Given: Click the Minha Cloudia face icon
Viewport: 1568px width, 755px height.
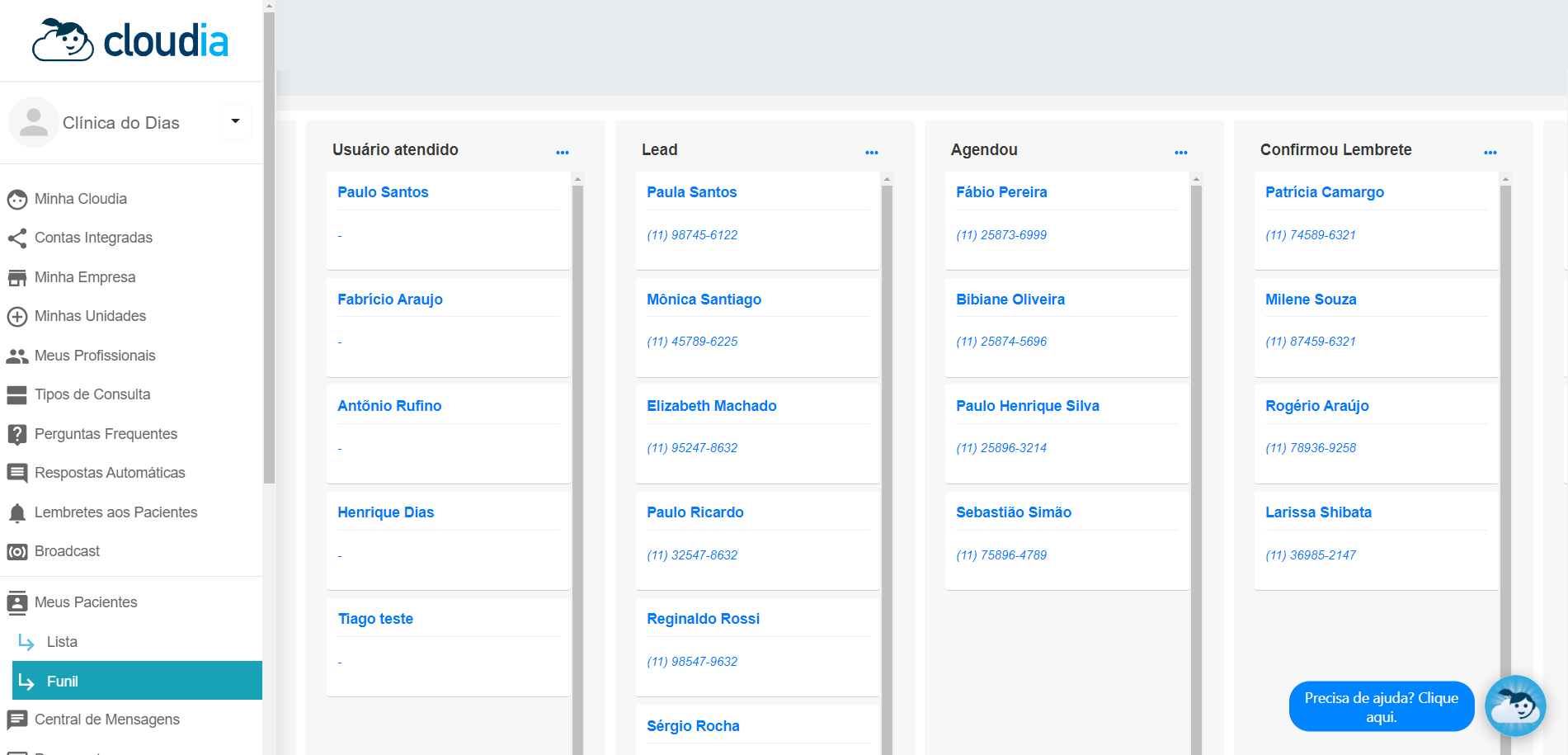Looking at the screenshot, I should pyautogui.click(x=17, y=200).
